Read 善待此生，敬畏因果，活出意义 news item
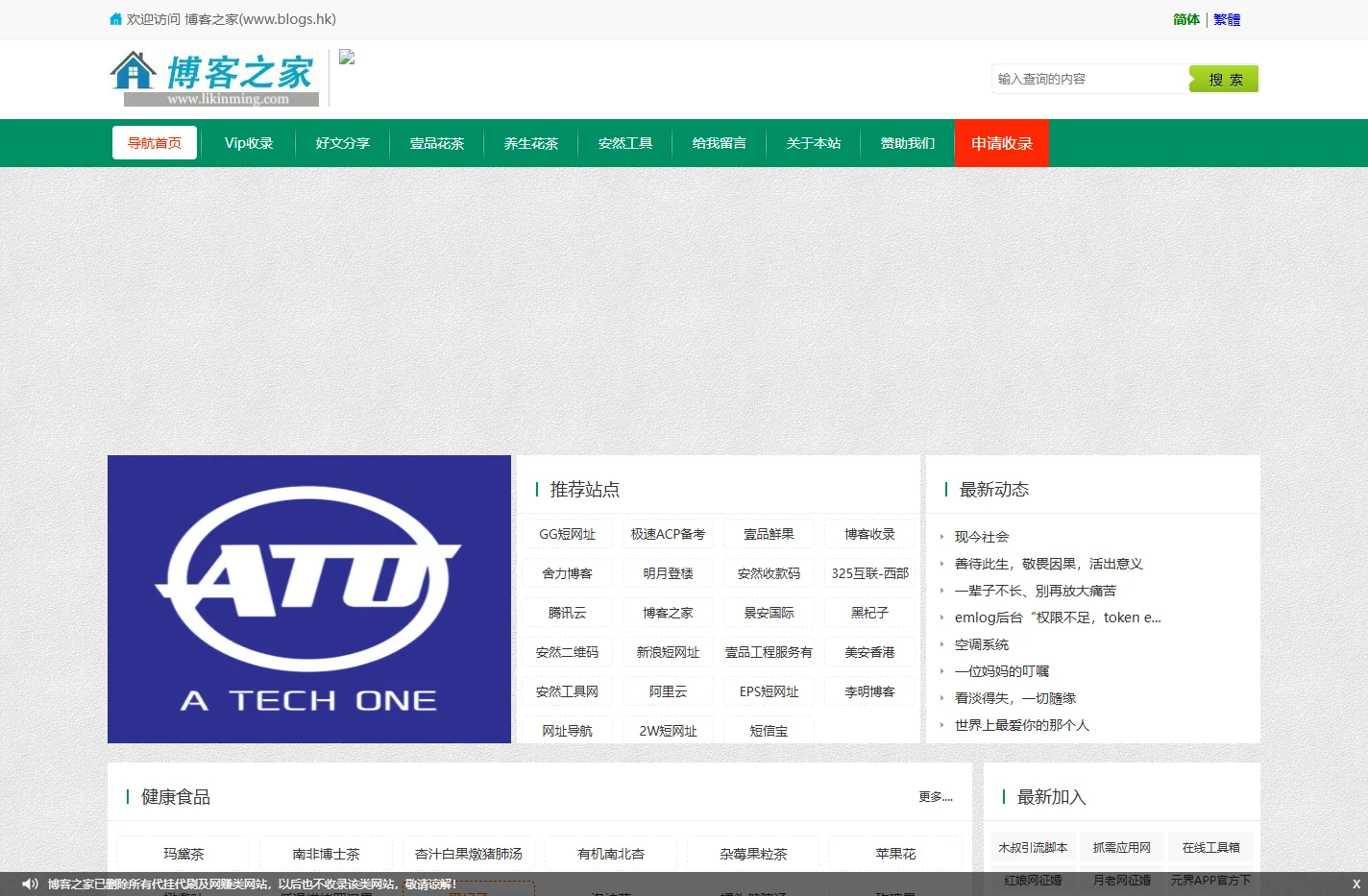 click(x=1049, y=564)
